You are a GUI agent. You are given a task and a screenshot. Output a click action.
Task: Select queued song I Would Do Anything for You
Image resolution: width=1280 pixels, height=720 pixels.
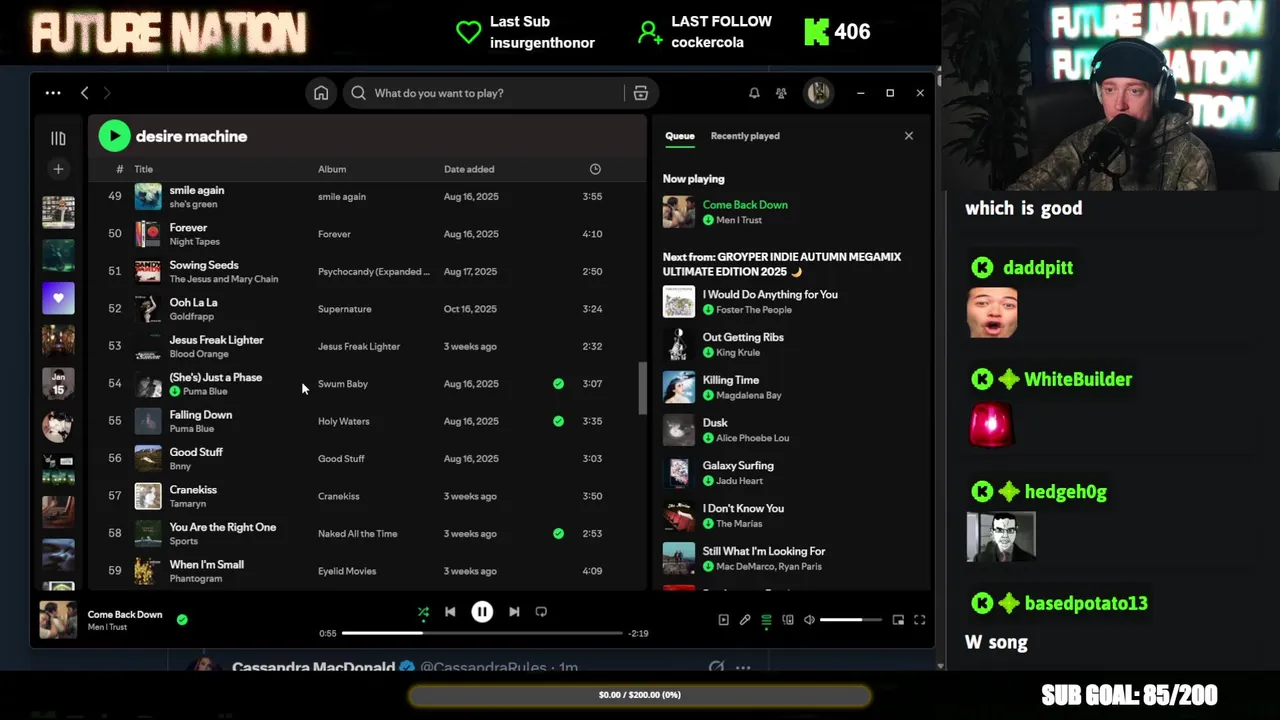pos(790,302)
